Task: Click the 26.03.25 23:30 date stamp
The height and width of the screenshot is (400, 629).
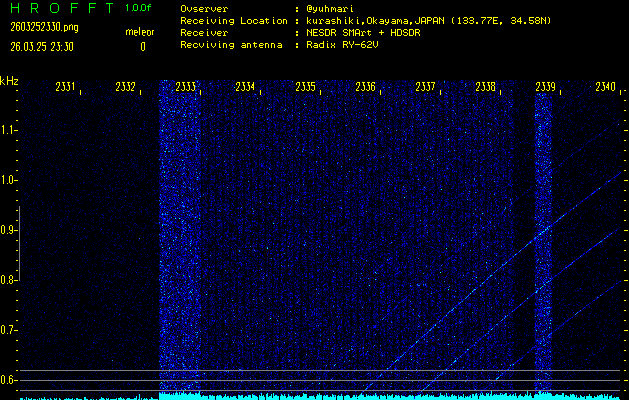Action: pos(44,46)
